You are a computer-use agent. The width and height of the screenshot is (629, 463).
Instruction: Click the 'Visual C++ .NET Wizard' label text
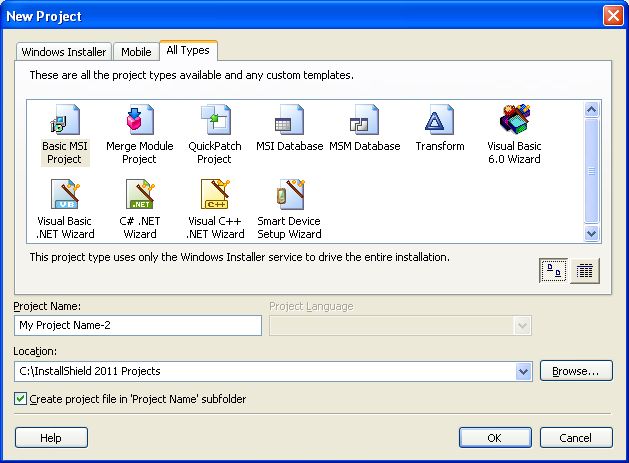[215, 227]
